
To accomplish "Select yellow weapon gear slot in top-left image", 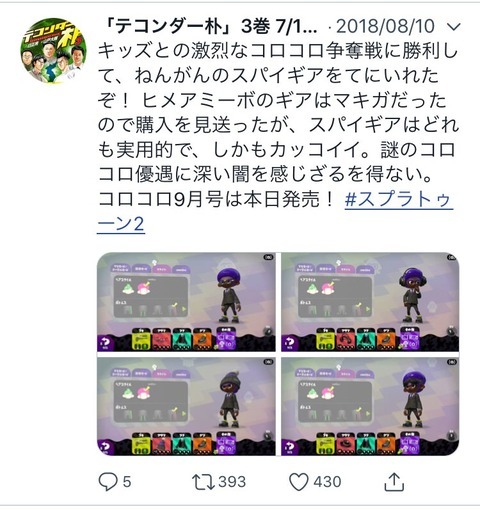I will (141, 339).
